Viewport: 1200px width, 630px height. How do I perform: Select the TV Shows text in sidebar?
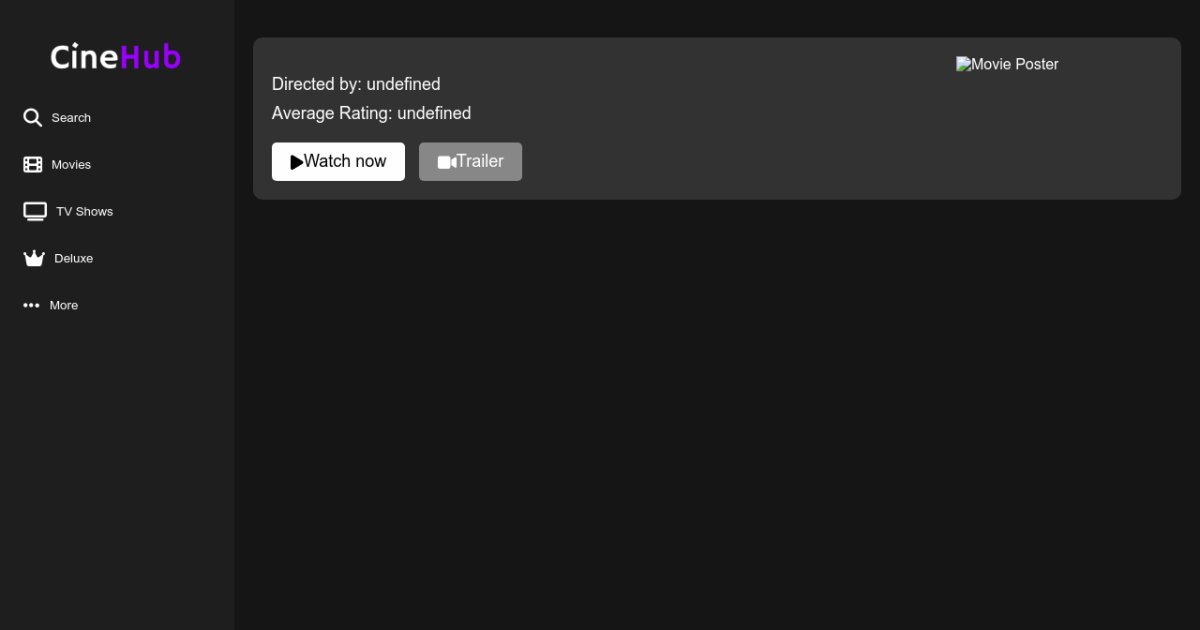[84, 212]
